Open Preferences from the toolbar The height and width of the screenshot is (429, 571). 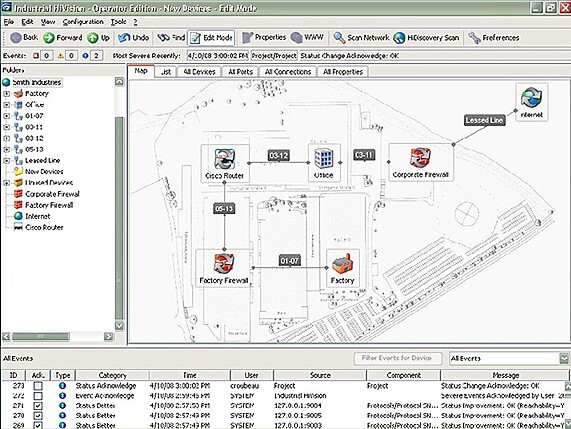494,38
